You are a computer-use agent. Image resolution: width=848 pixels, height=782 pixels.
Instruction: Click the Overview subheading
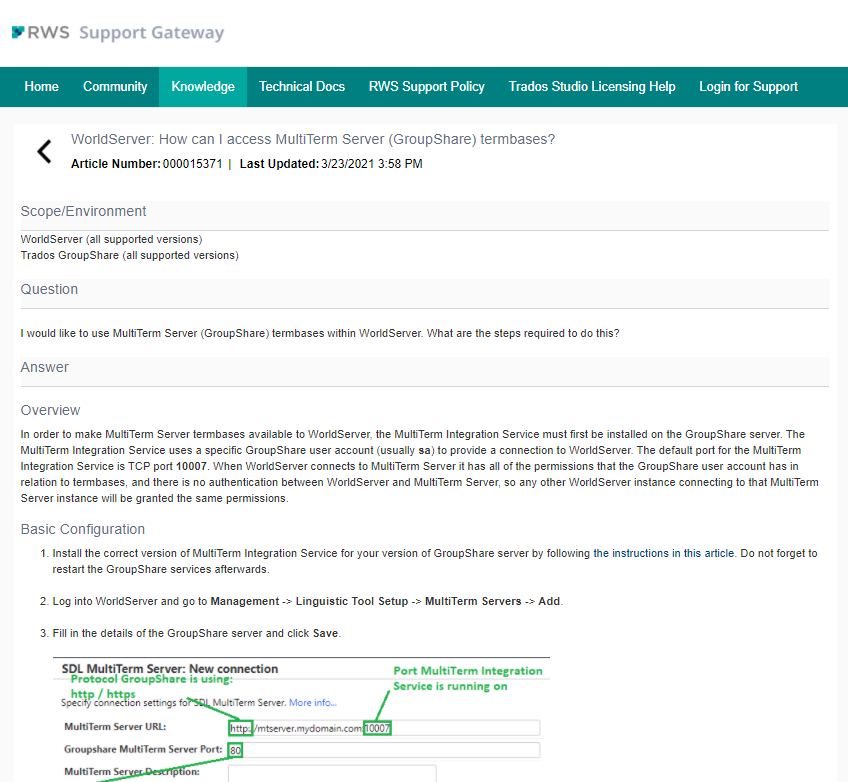click(50, 410)
